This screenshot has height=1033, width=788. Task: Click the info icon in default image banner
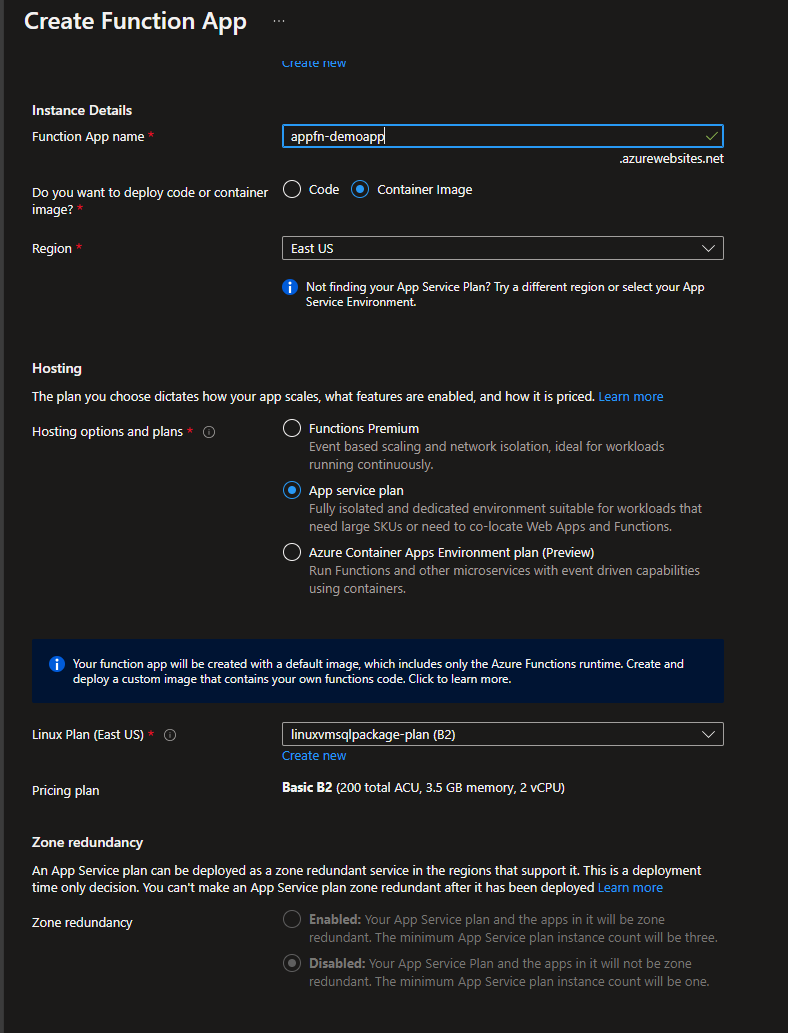pyautogui.click(x=57, y=664)
